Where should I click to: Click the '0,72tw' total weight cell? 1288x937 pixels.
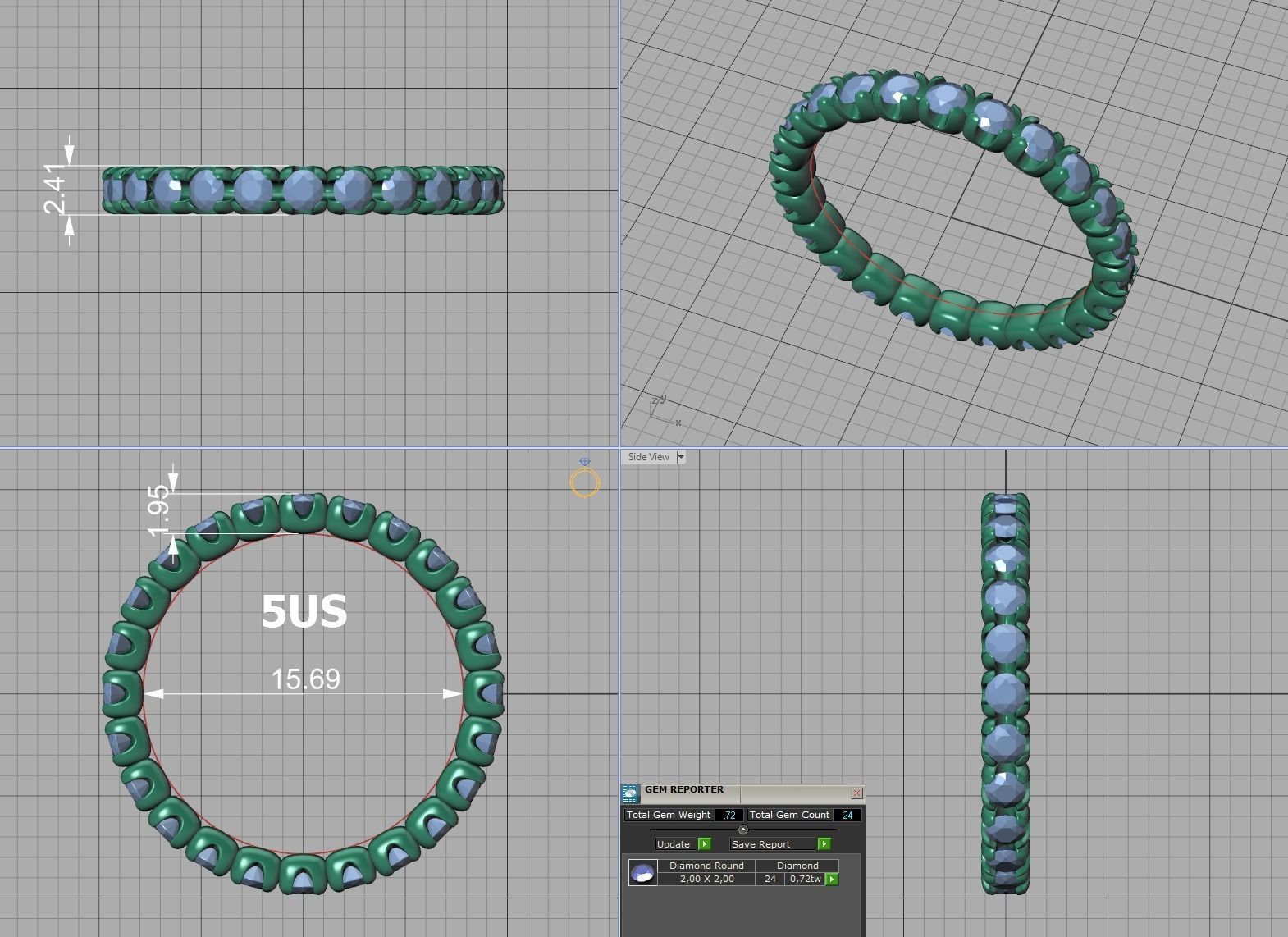pos(805,879)
